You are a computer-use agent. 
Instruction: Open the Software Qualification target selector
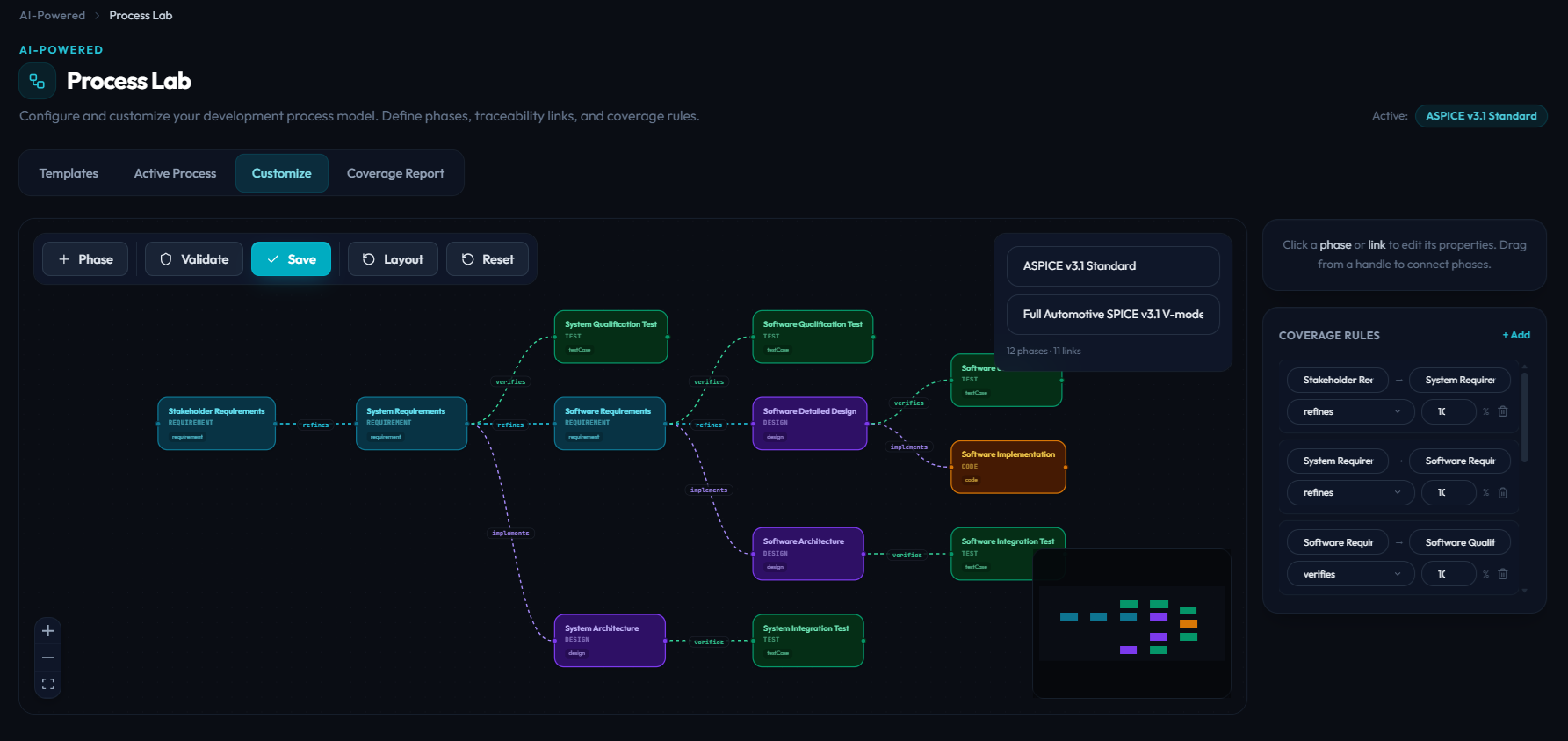(x=1460, y=542)
